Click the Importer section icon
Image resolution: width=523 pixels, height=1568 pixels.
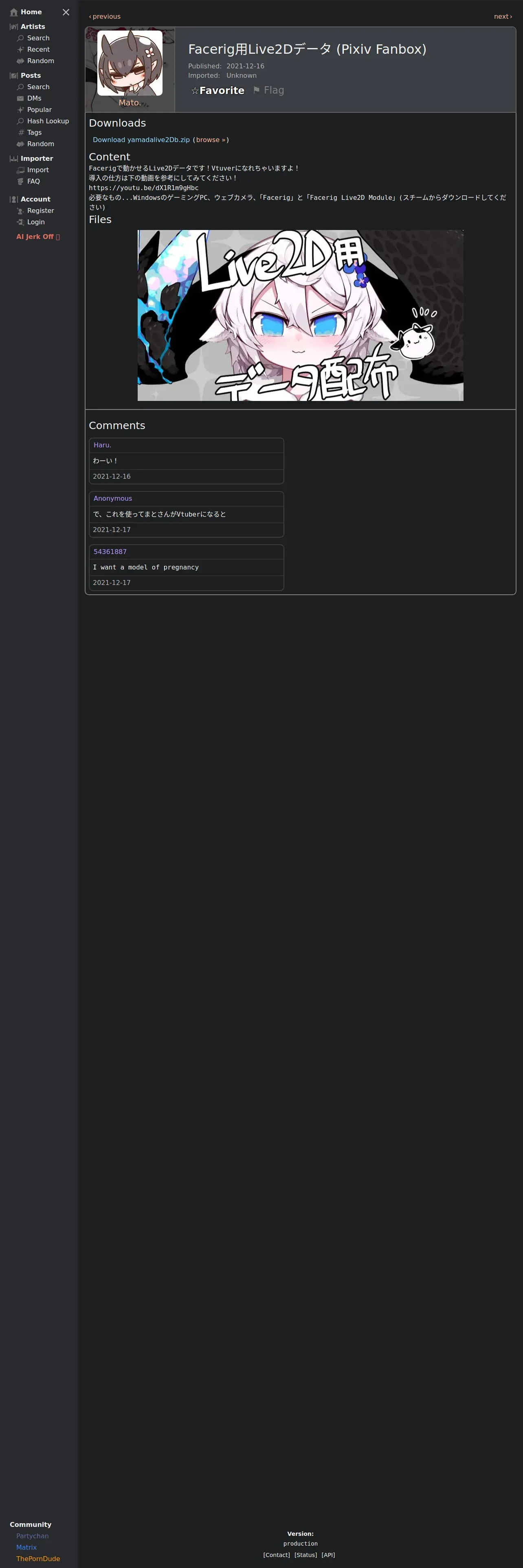point(14,158)
